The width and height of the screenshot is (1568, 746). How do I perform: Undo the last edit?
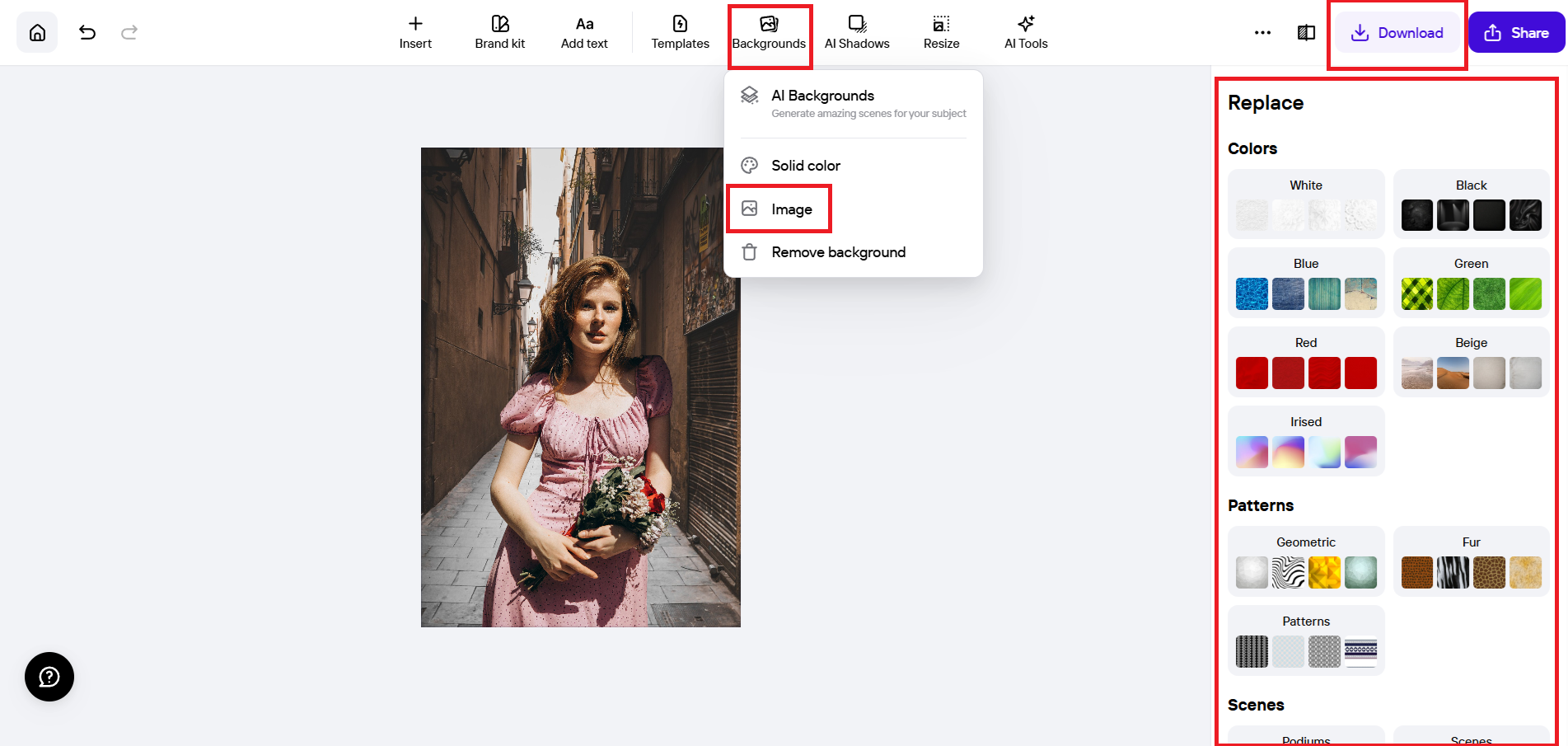[87, 33]
